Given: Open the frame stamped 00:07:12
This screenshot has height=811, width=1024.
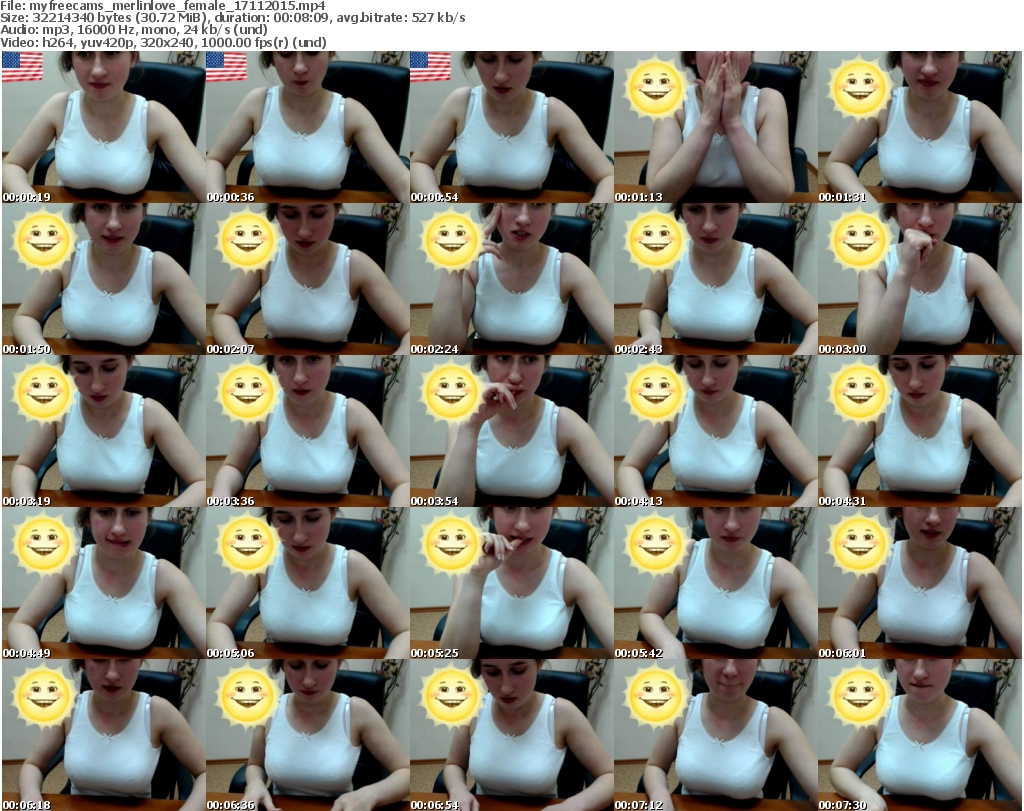Looking at the screenshot, I should point(716,735).
